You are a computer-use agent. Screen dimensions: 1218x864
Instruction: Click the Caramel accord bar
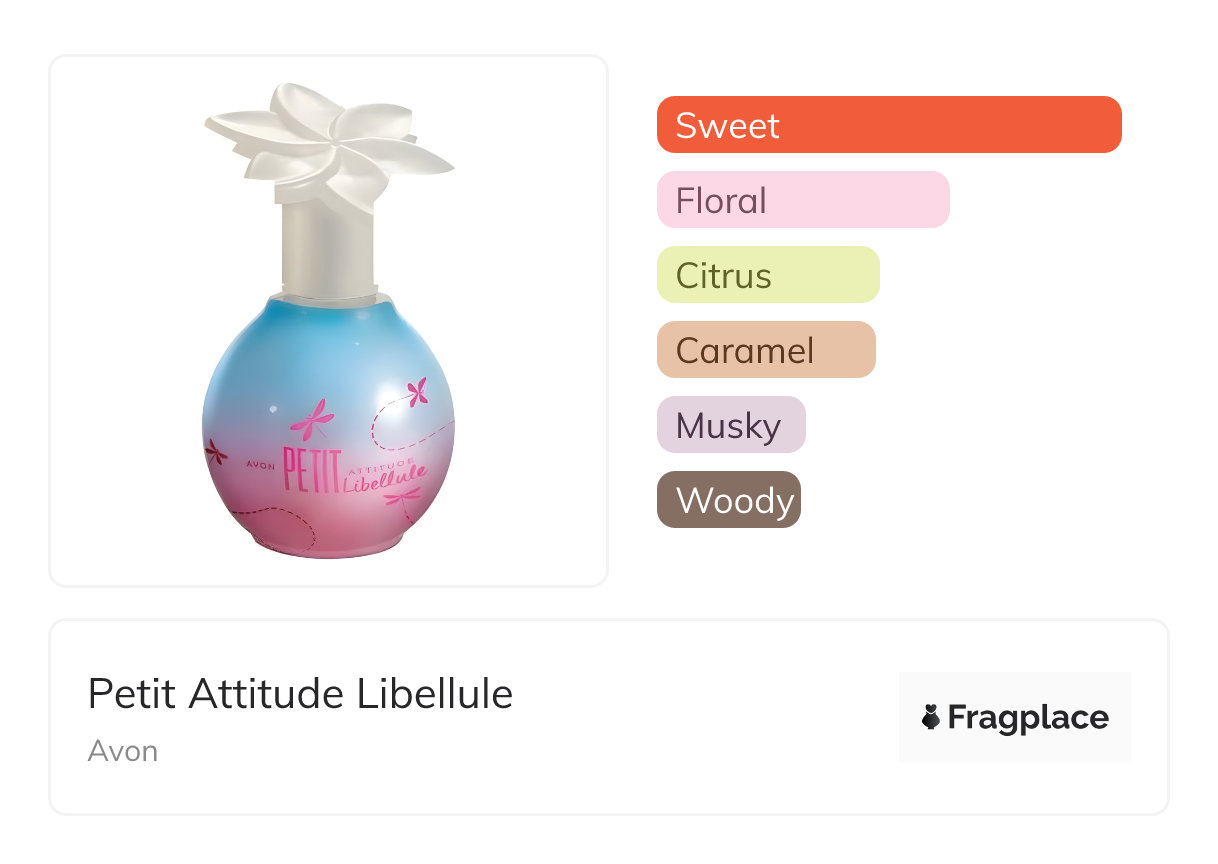coord(766,350)
